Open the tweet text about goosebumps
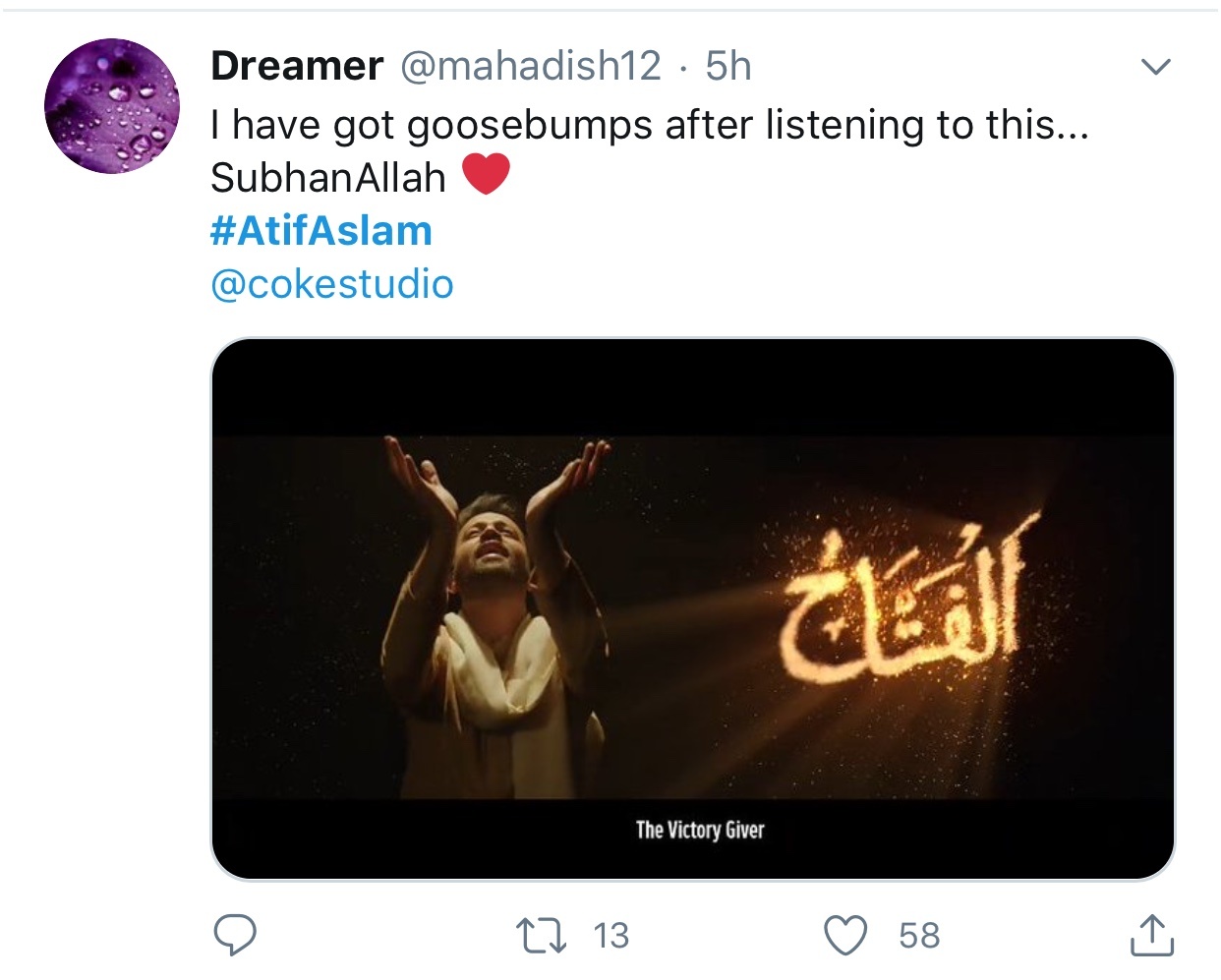 tap(650, 125)
